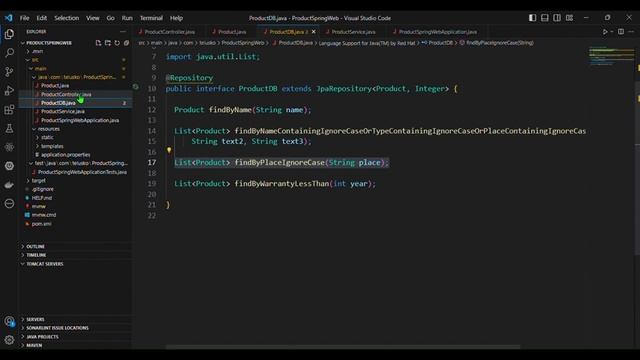Refresh the Explorer file tree
Viewport: 640px width, 360px height.
[x=117, y=43]
